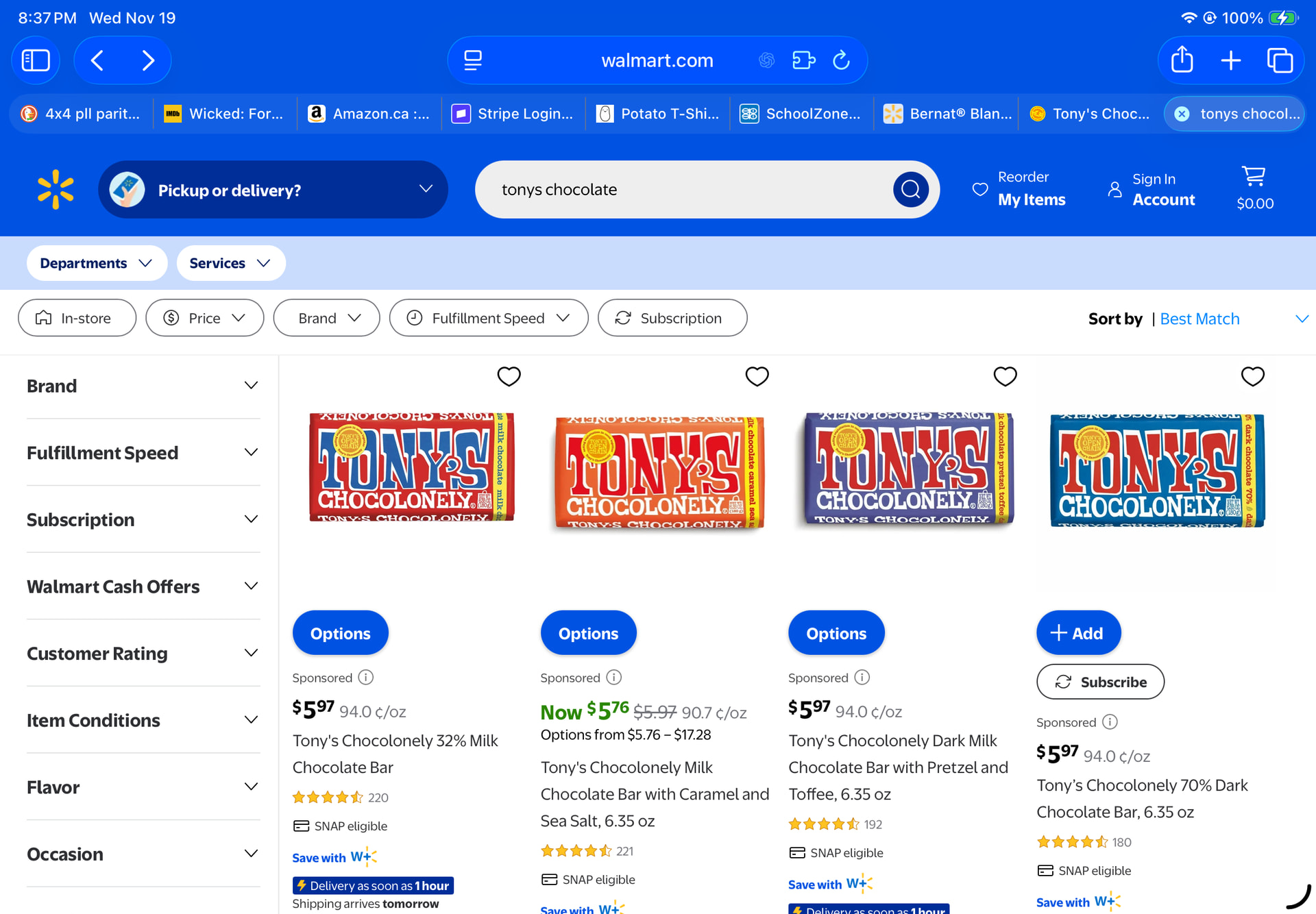Add the 70% Dark Chocolate bar
This screenshot has height=914, width=1316.
pos(1077,633)
